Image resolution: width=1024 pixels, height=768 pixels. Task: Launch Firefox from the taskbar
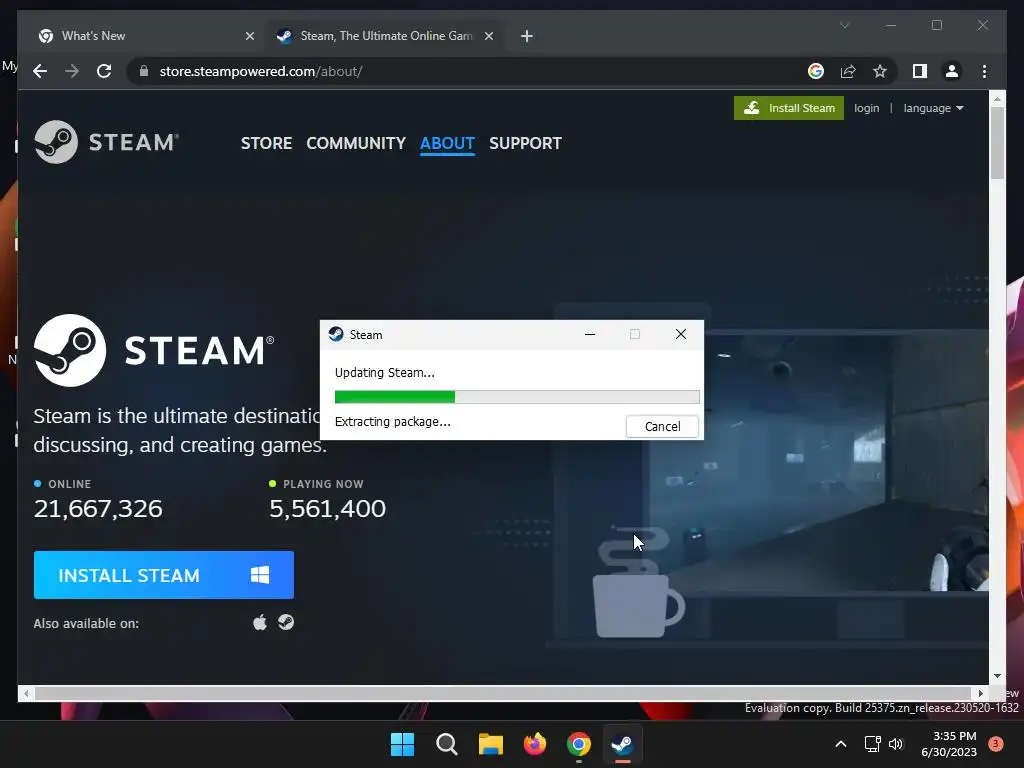tap(534, 744)
